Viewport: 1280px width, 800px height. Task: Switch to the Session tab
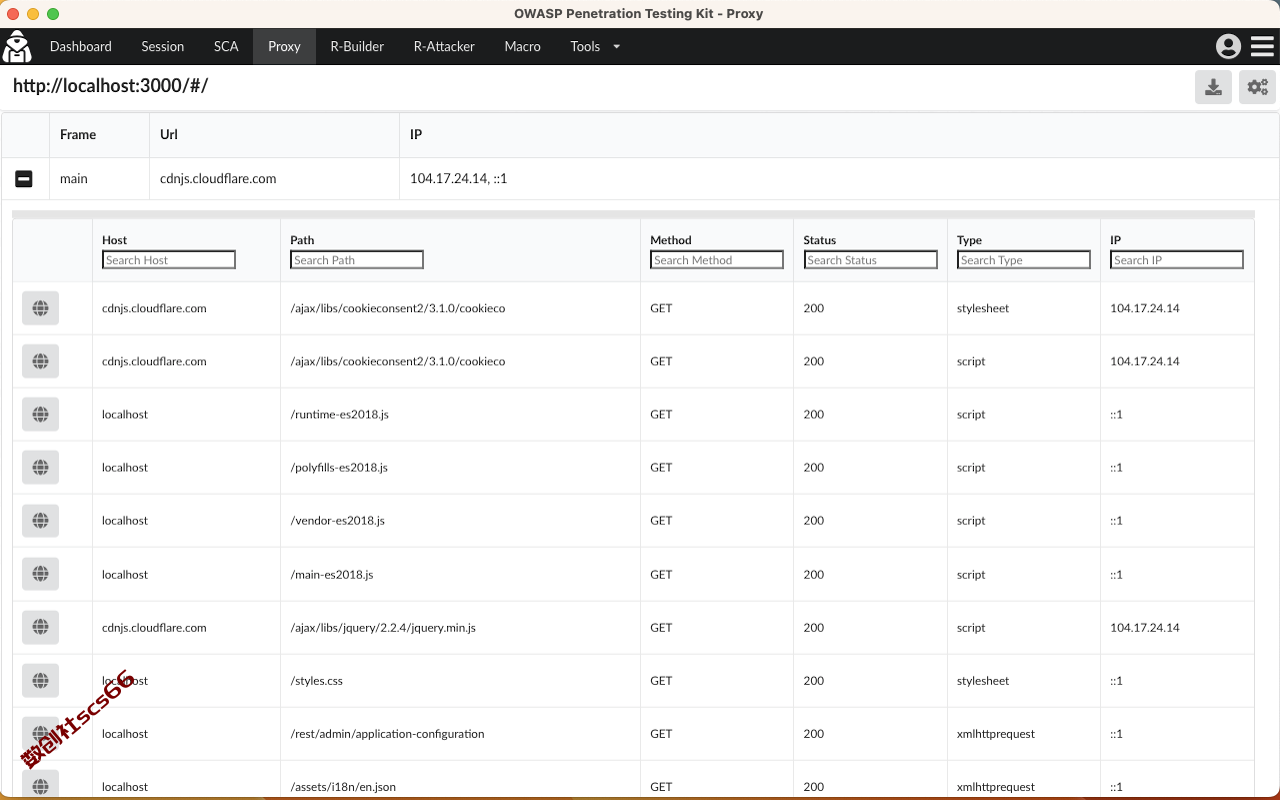click(163, 46)
